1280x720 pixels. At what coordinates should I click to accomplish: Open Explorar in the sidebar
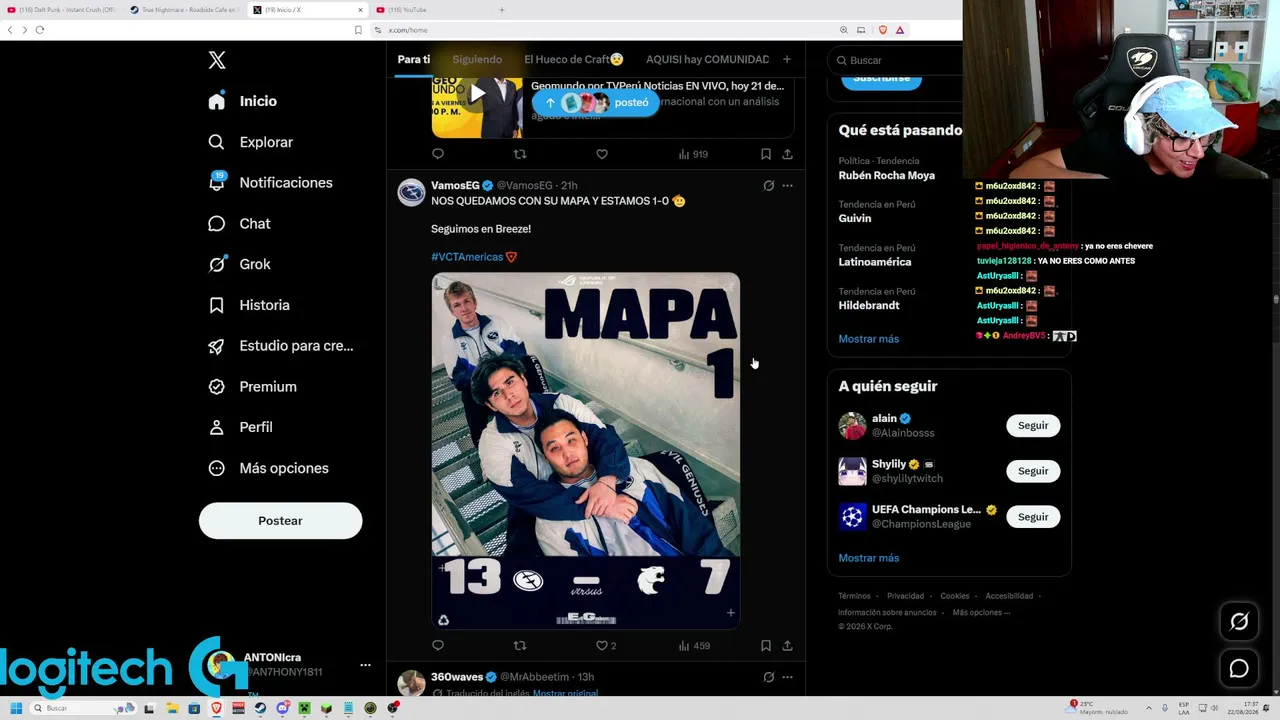click(x=251, y=142)
